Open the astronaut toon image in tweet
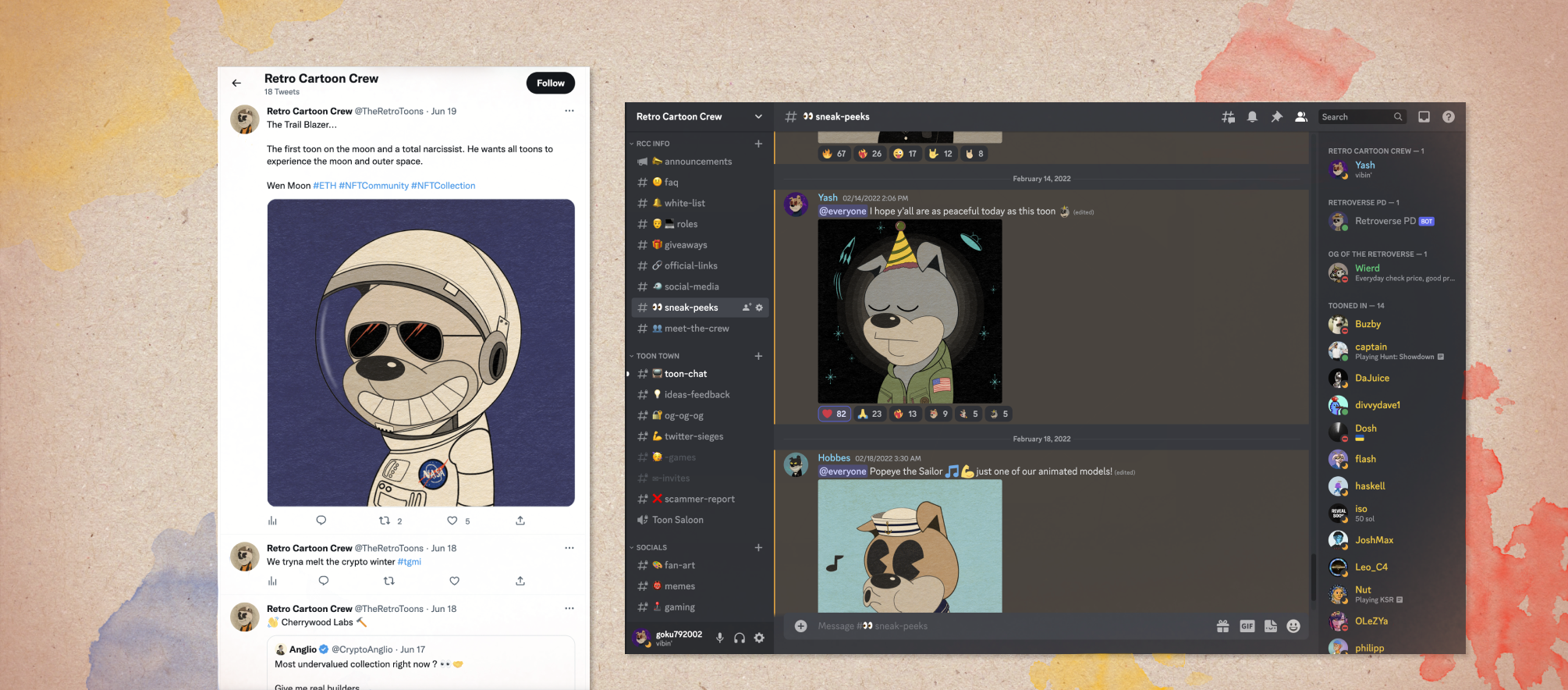This screenshot has height=690, width=1568. point(420,353)
